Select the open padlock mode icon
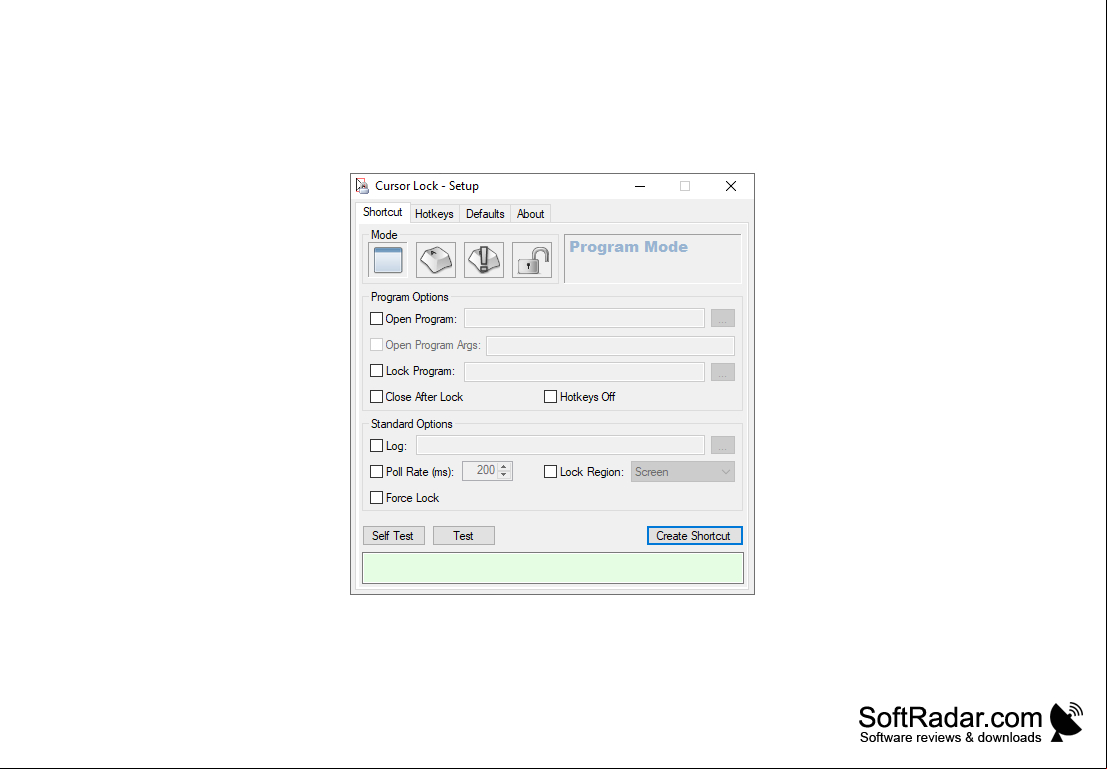Screen dimensions: 1107x769 pyautogui.click(x=532, y=260)
